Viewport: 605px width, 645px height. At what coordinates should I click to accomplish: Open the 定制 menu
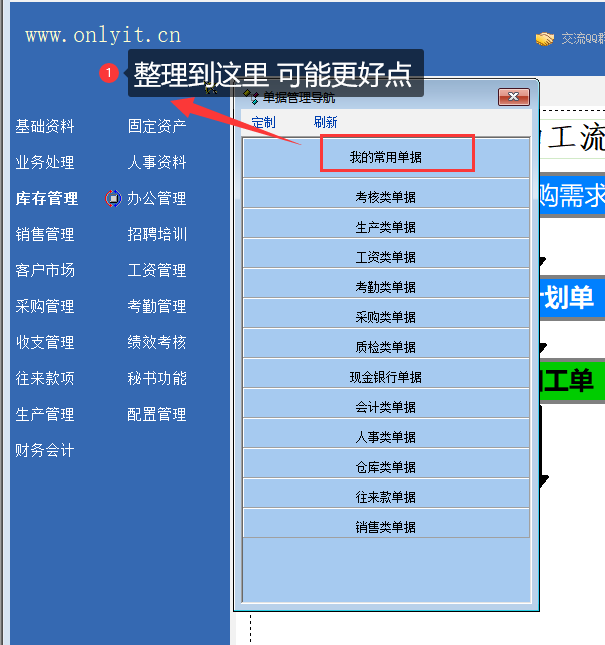263,122
